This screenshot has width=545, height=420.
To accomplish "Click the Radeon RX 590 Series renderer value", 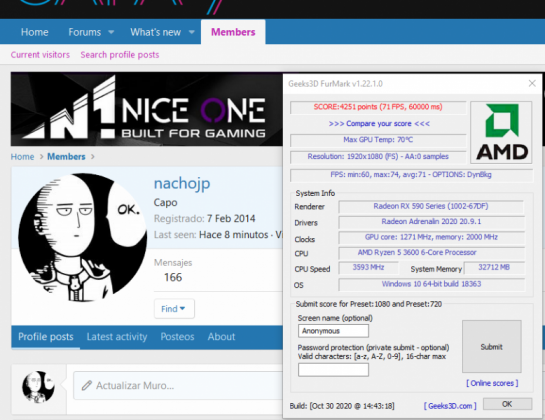I will 431,207.
